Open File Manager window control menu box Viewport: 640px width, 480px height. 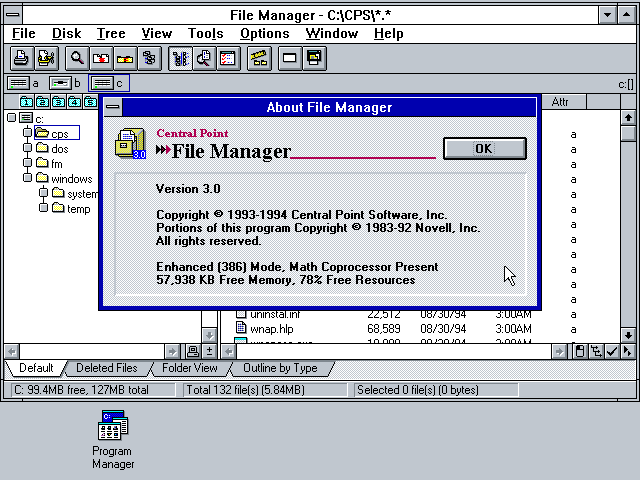(x=13, y=16)
